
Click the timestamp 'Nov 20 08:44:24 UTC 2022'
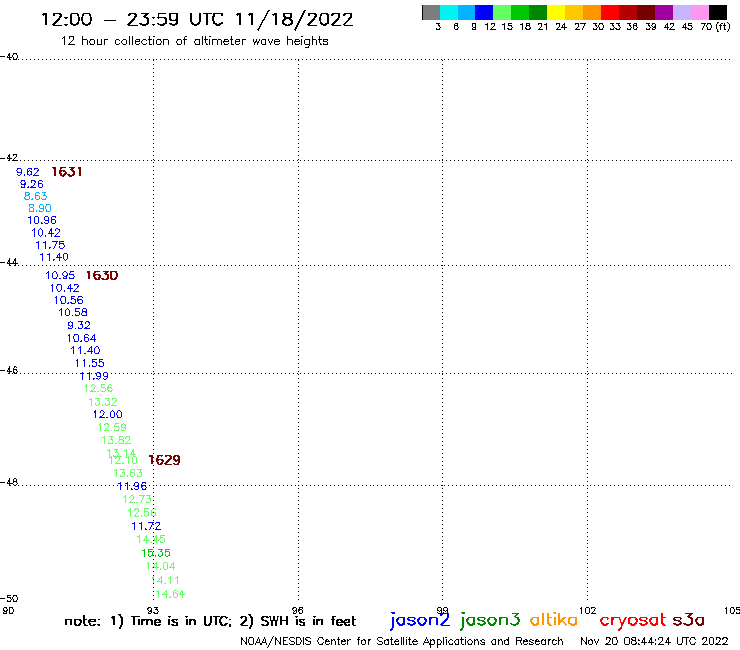pyautogui.click(x=654, y=641)
